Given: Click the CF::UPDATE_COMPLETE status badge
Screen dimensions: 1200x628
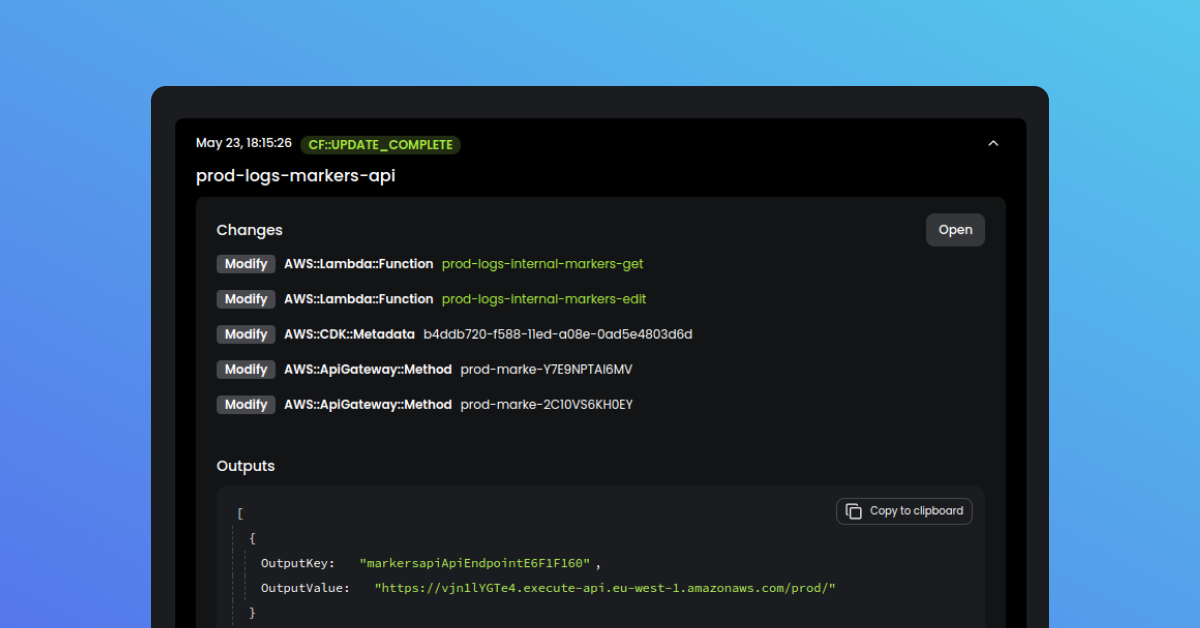Looking at the screenshot, I should [380, 145].
